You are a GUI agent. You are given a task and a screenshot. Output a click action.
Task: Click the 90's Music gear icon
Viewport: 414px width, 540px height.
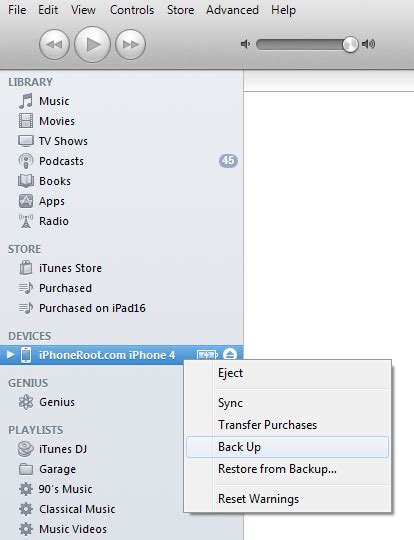coord(26,489)
